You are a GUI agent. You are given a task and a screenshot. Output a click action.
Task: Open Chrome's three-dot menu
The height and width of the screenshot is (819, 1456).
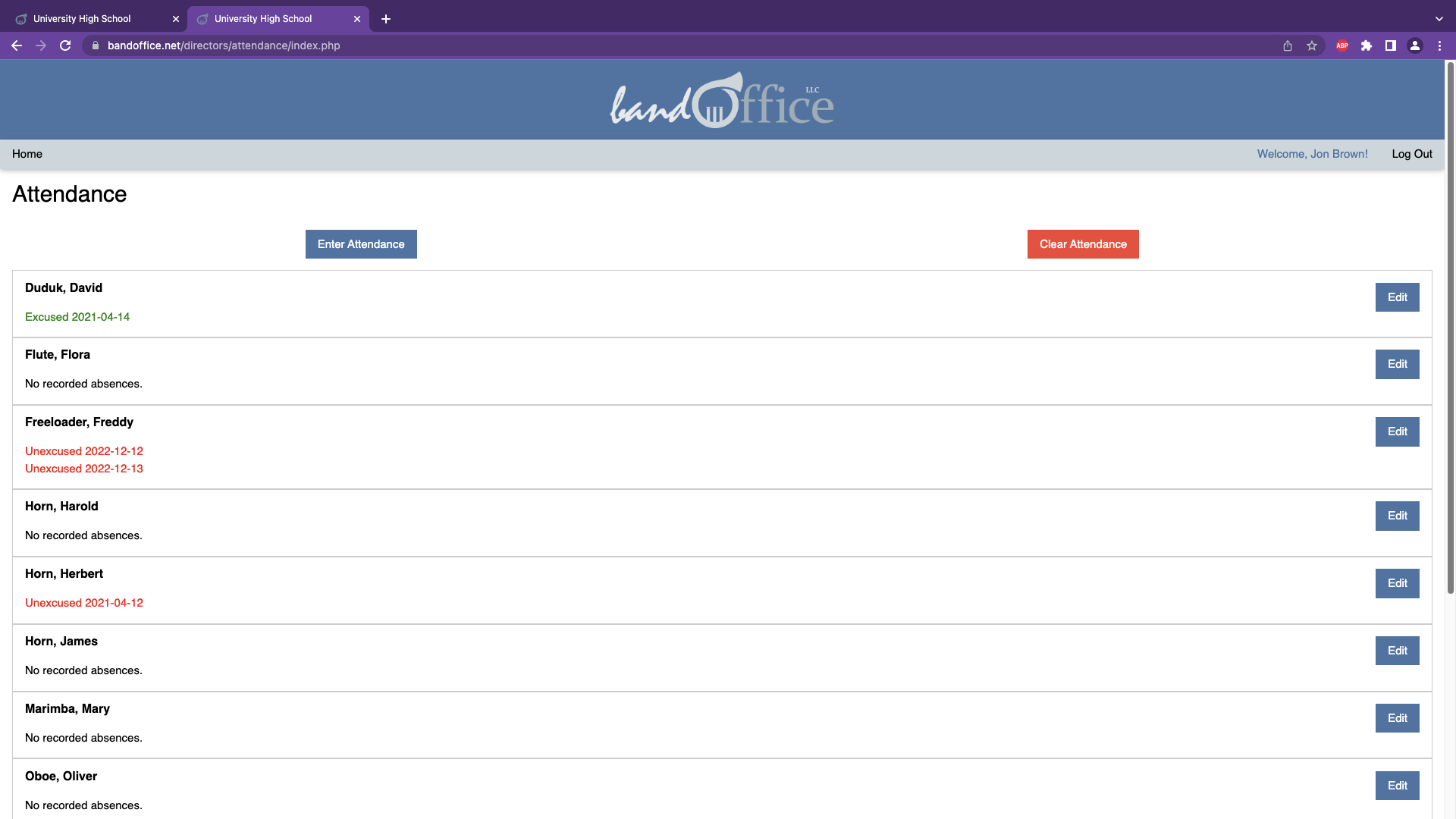click(x=1439, y=45)
